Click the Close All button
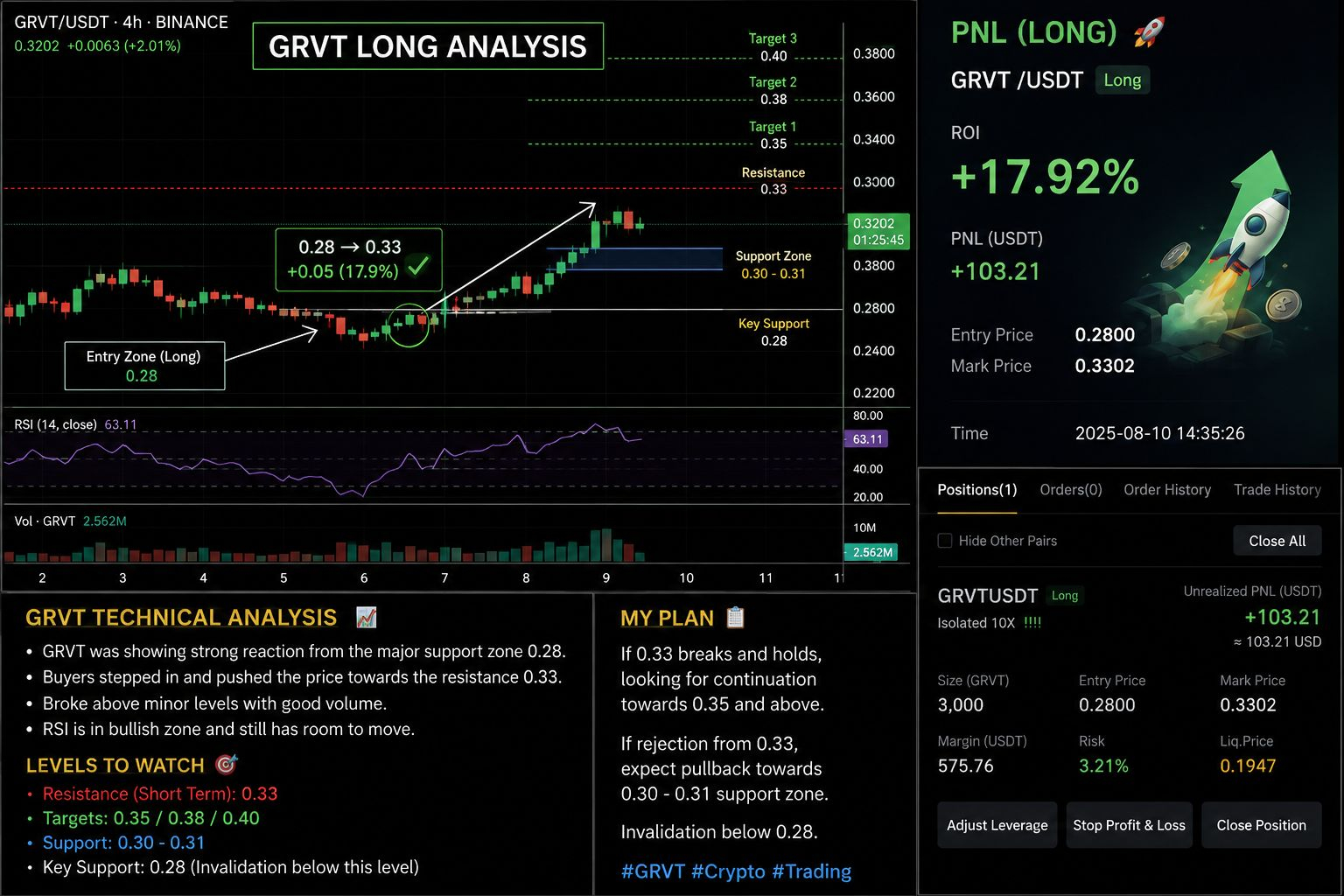1344x896 pixels. [x=1277, y=541]
